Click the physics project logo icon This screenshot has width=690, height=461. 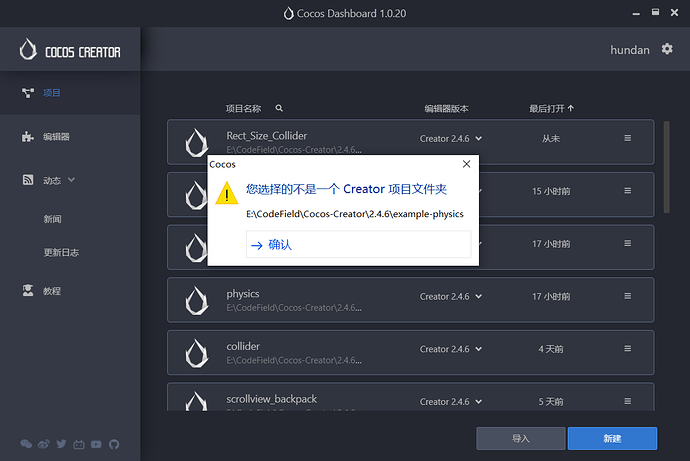click(x=196, y=300)
